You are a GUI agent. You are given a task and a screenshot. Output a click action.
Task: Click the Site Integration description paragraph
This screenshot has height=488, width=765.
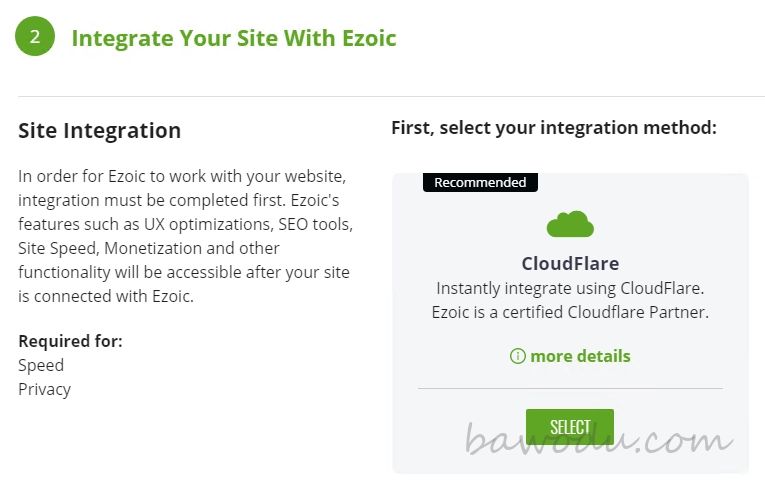click(185, 236)
